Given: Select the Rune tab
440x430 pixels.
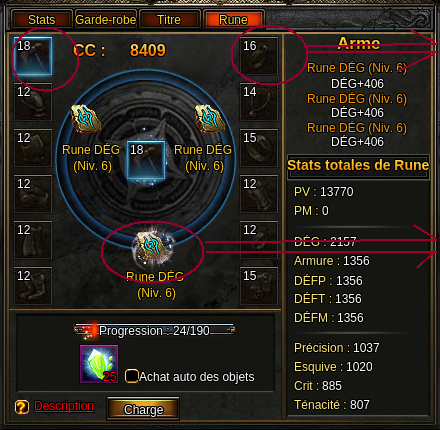Looking at the screenshot, I should 234,20.
